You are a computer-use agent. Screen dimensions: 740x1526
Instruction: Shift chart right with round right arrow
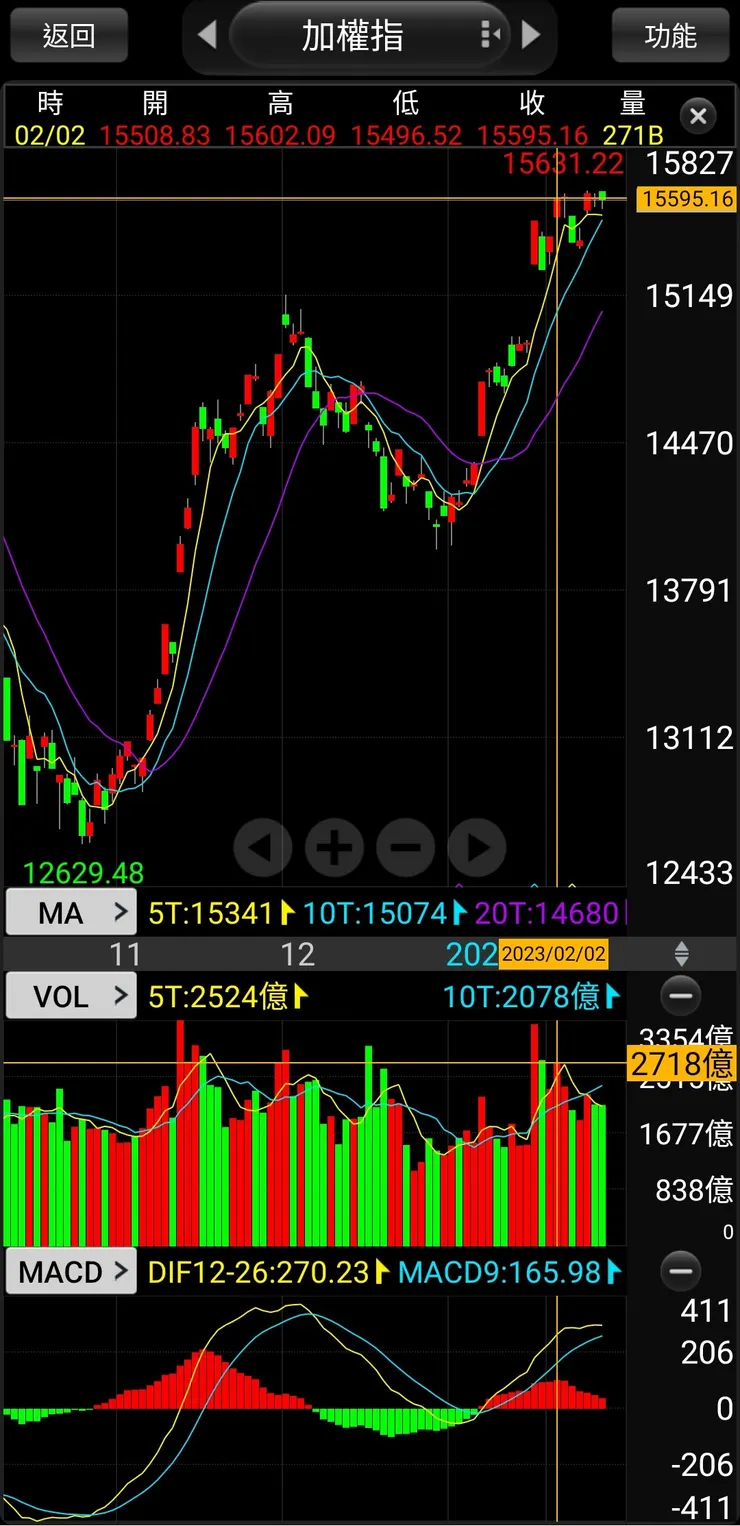click(477, 848)
